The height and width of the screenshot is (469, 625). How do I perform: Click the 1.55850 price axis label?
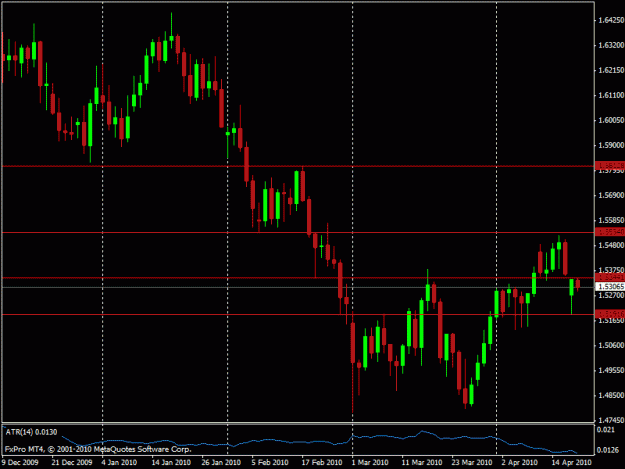click(x=611, y=220)
